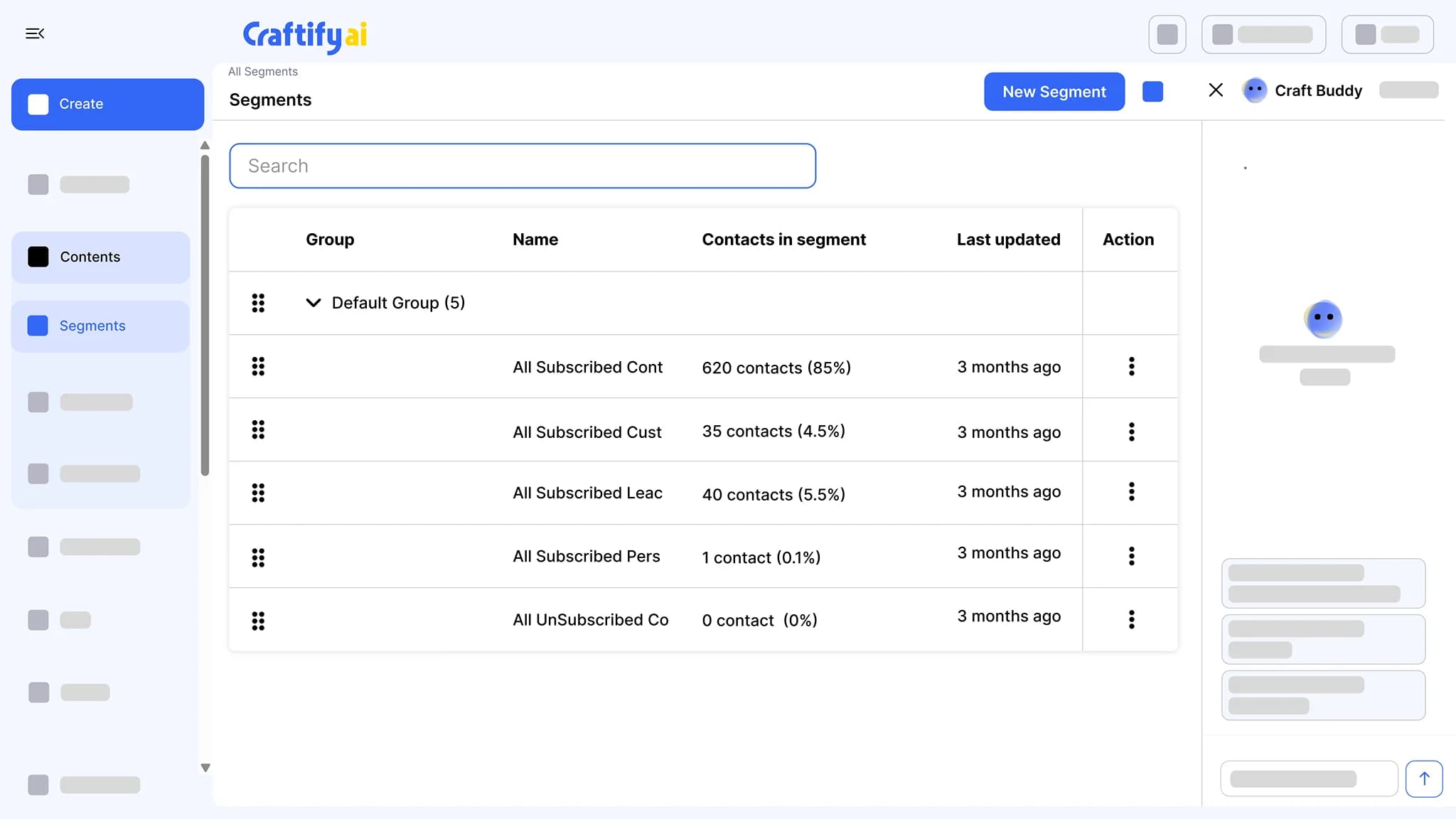Screen dimensions: 1456x819
Task: Click the All Segments breadcrumb
Action: click(262, 72)
